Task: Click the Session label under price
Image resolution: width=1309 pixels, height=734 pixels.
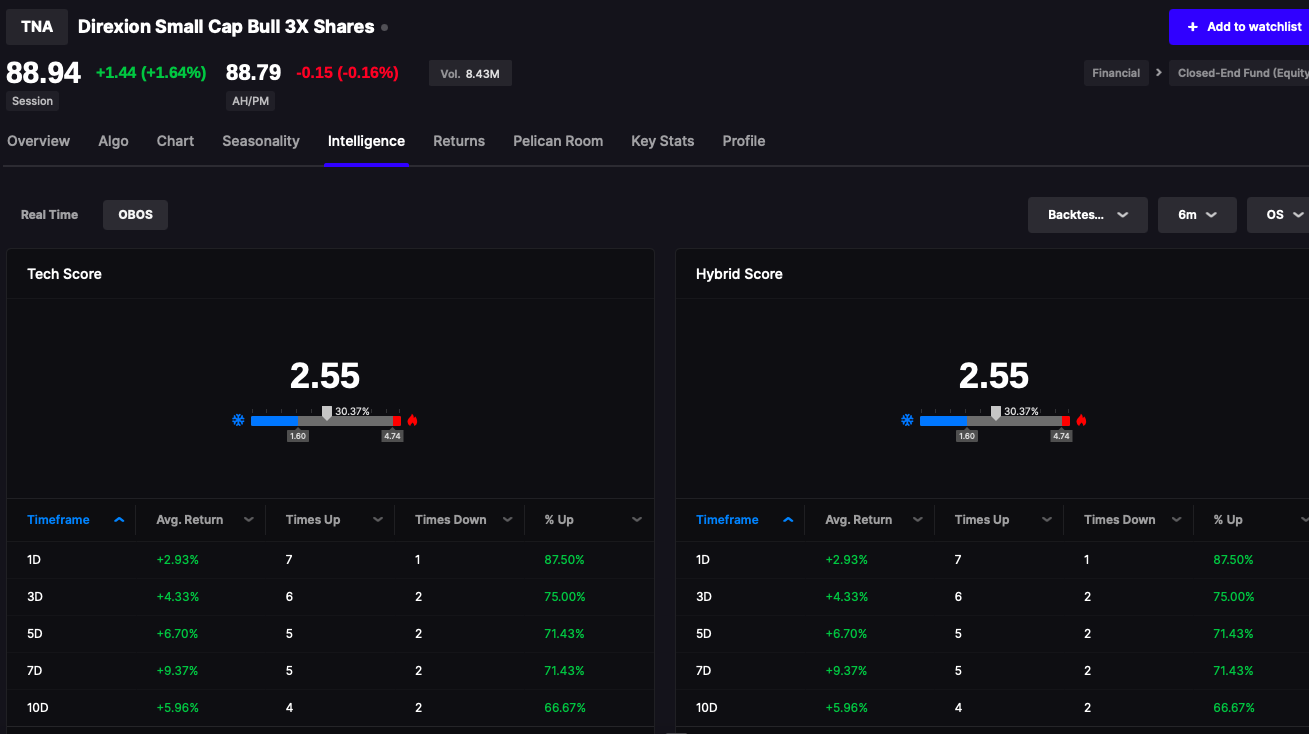Action: click(x=32, y=101)
